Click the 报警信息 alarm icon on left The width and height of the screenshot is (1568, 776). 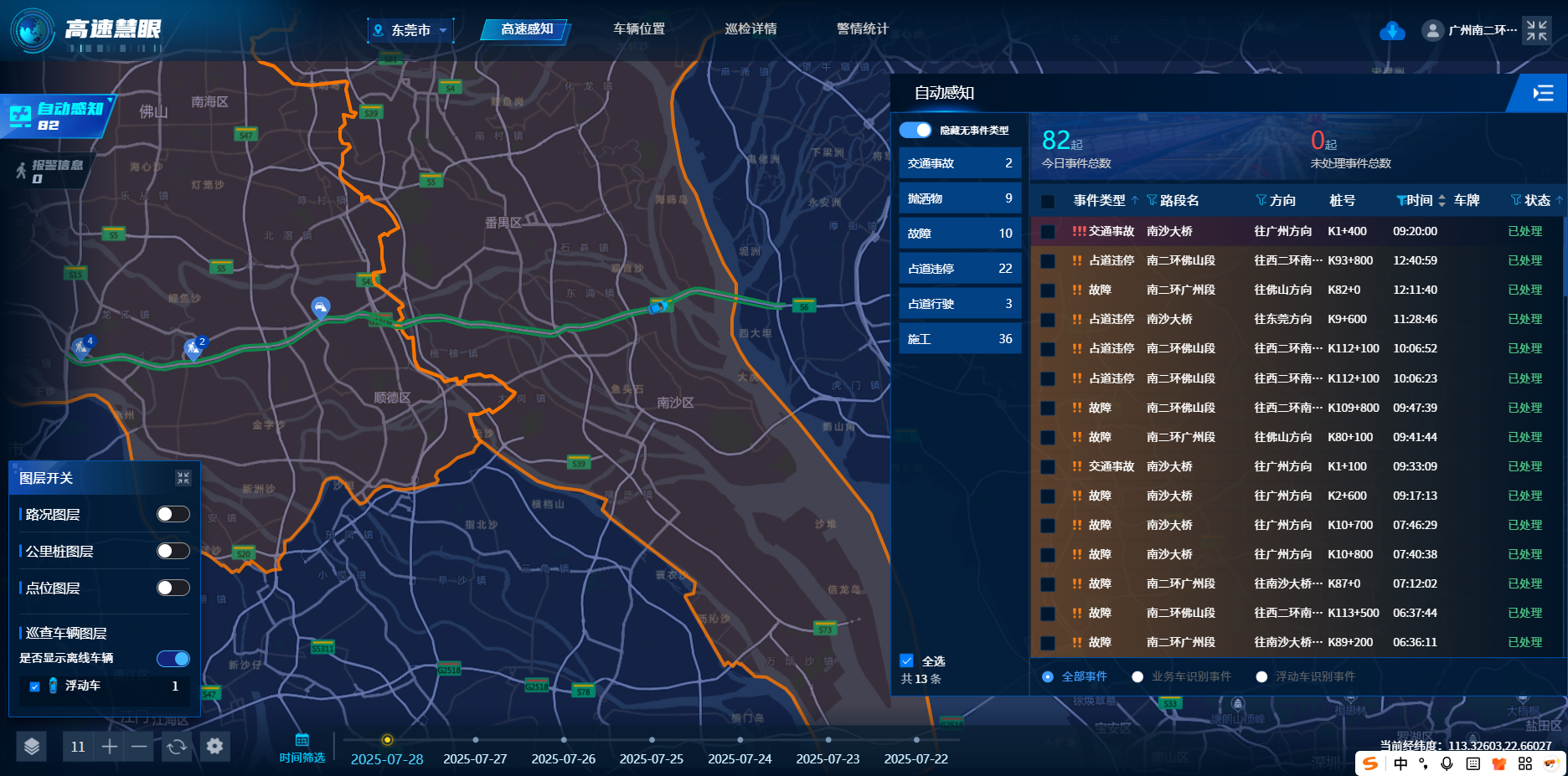(x=22, y=171)
